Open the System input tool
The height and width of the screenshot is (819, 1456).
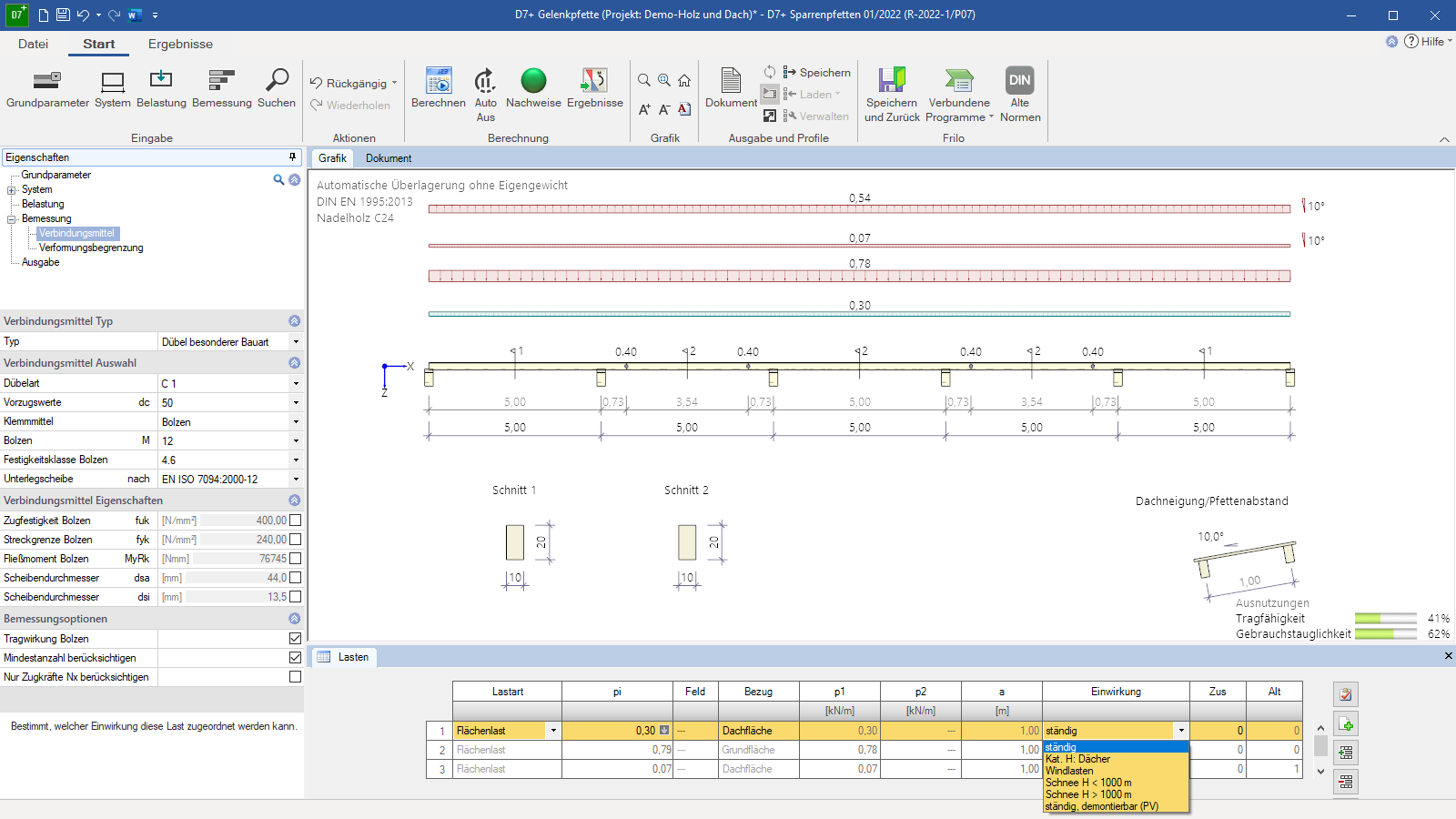tap(113, 88)
